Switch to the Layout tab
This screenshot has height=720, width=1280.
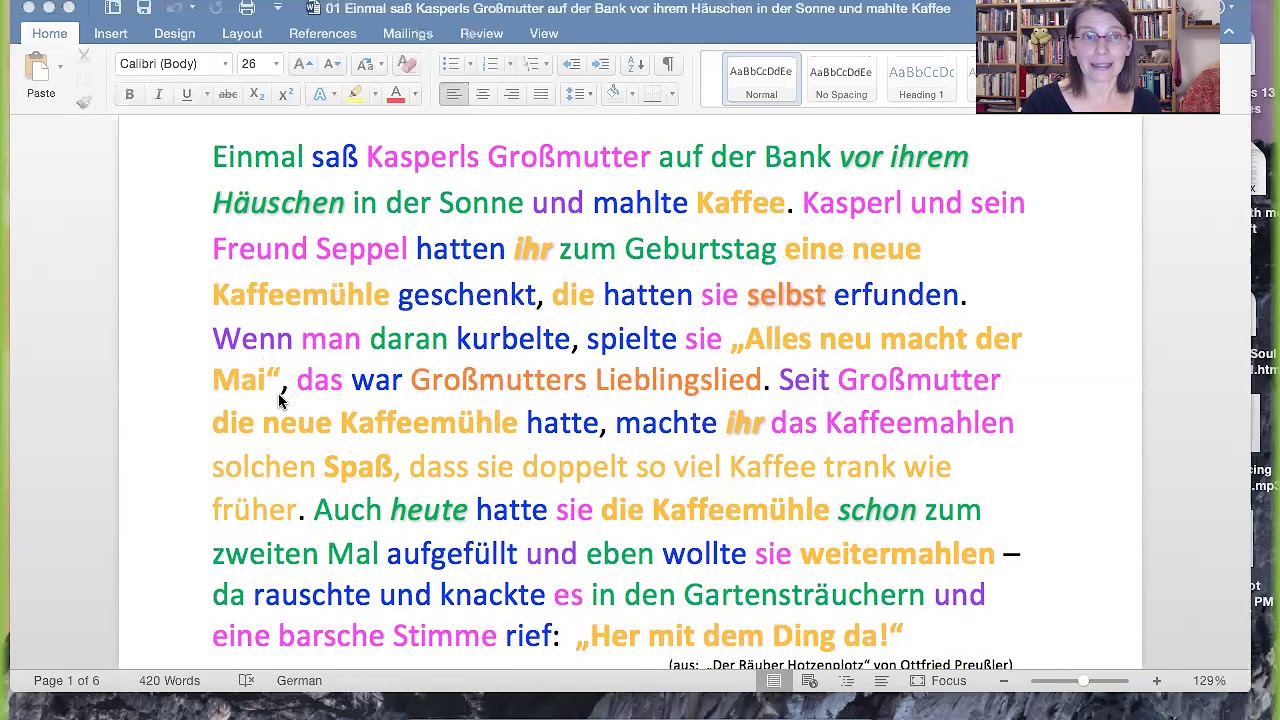click(242, 33)
